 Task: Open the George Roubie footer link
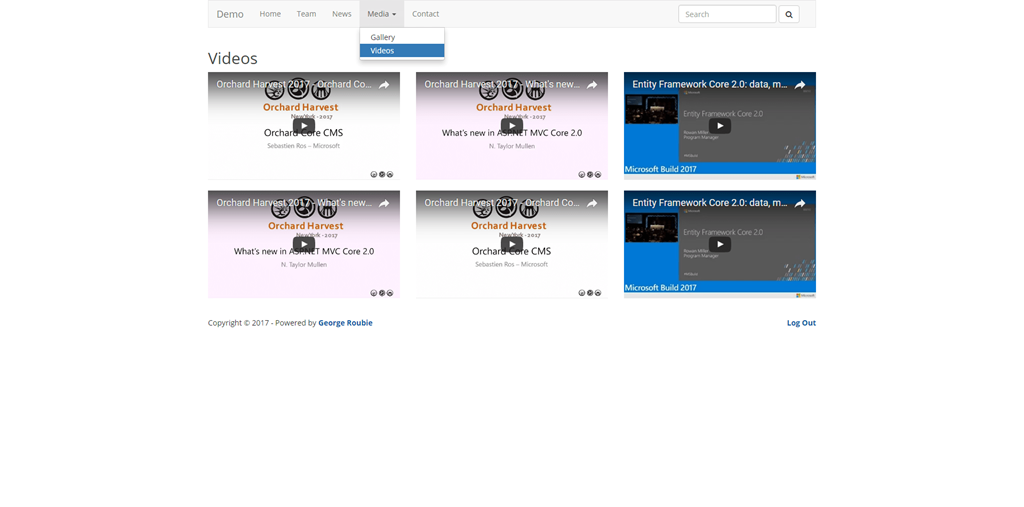tap(345, 323)
